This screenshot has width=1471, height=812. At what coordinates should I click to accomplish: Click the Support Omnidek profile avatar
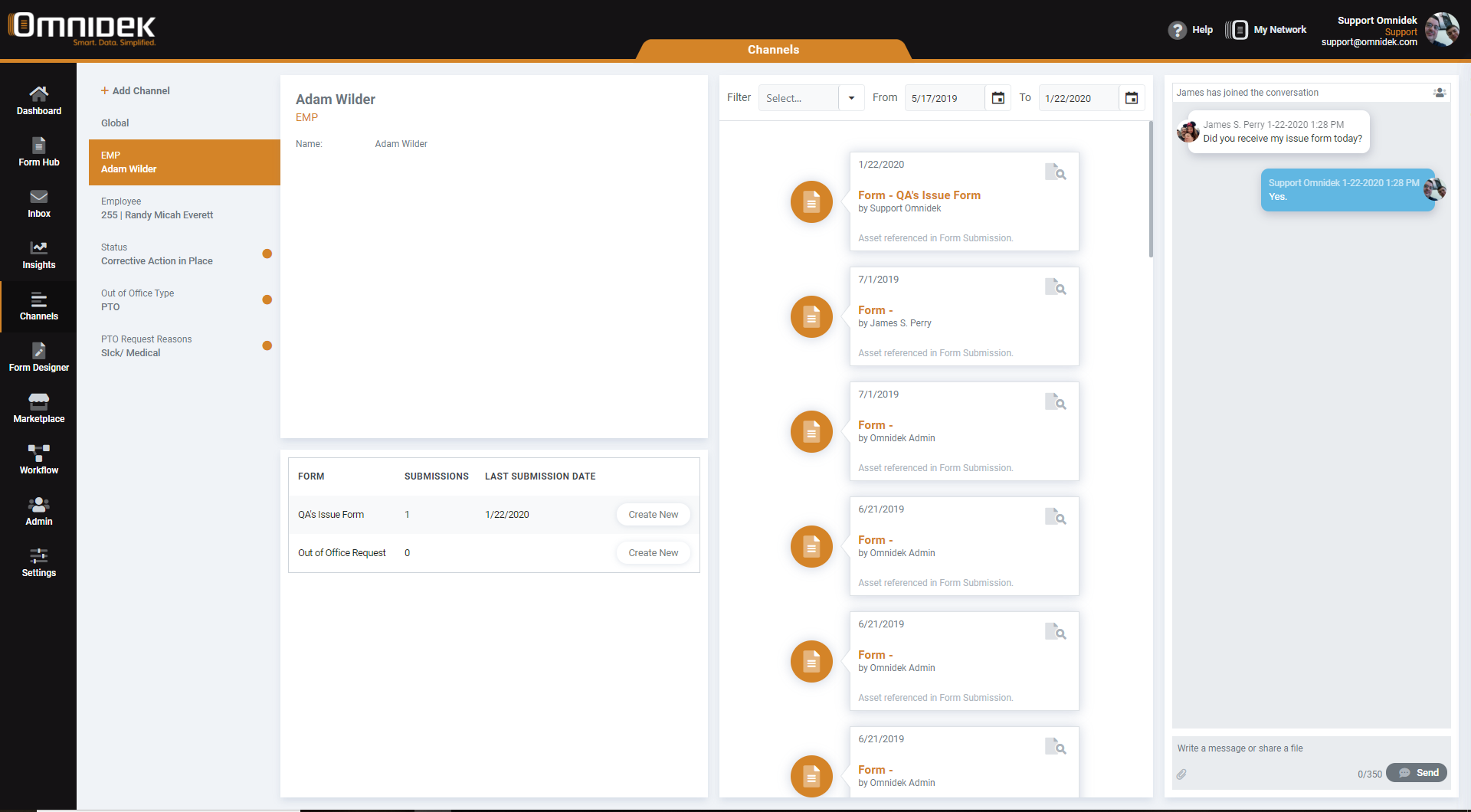(1441, 30)
